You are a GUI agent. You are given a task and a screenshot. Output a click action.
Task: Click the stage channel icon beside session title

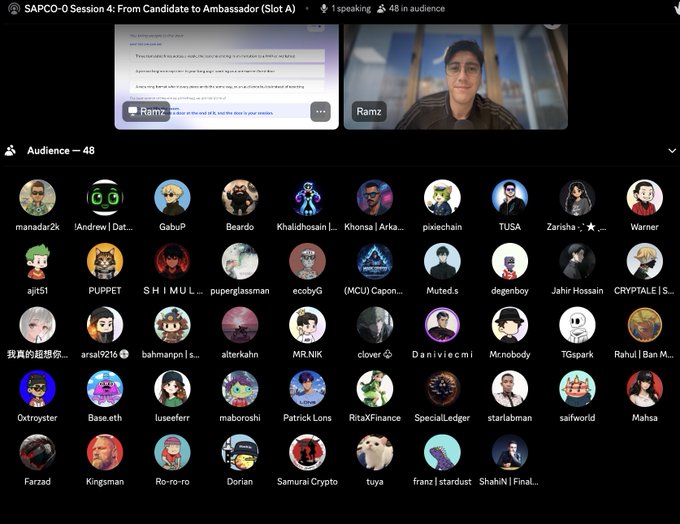point(13,9)
